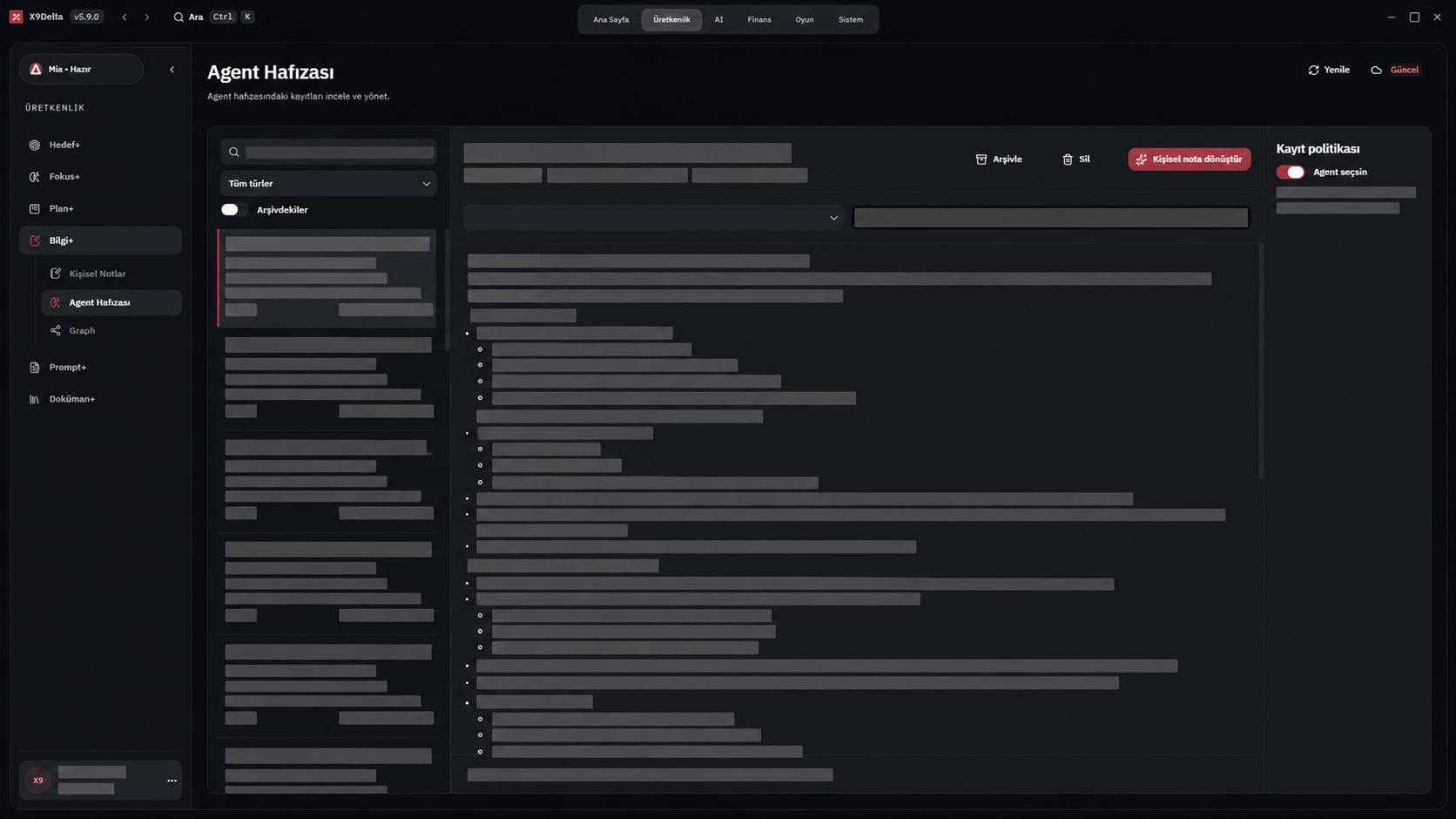Open Plan+ via its calendar icon
The image size is (1456, 819).
pyautogui.click(x=35, y=209)
